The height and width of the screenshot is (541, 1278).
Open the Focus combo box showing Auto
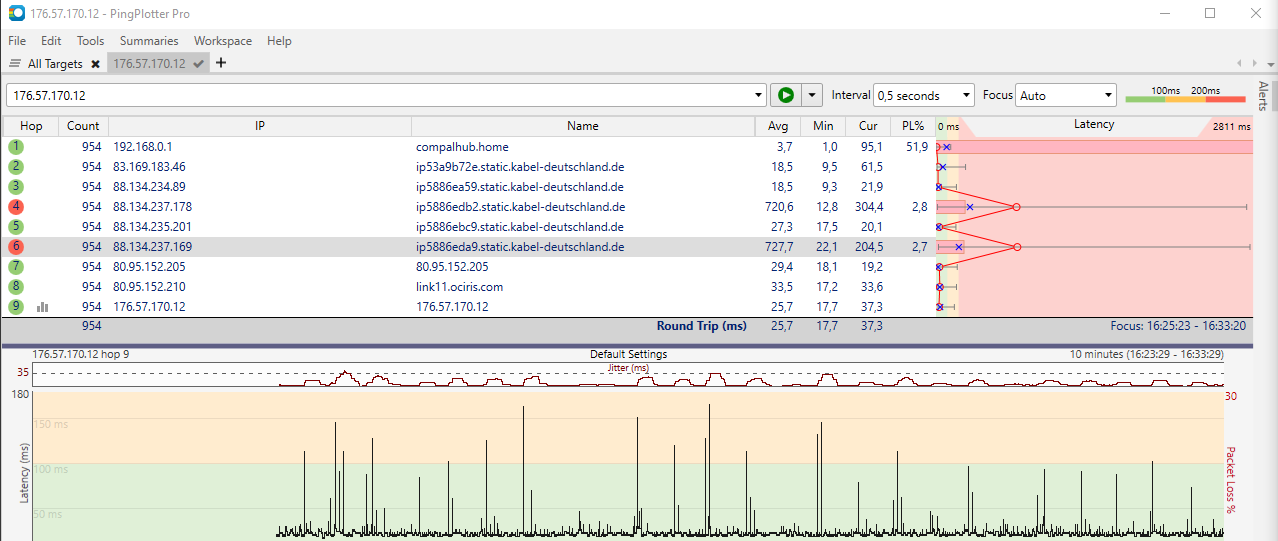click(x=1066, y=95)
